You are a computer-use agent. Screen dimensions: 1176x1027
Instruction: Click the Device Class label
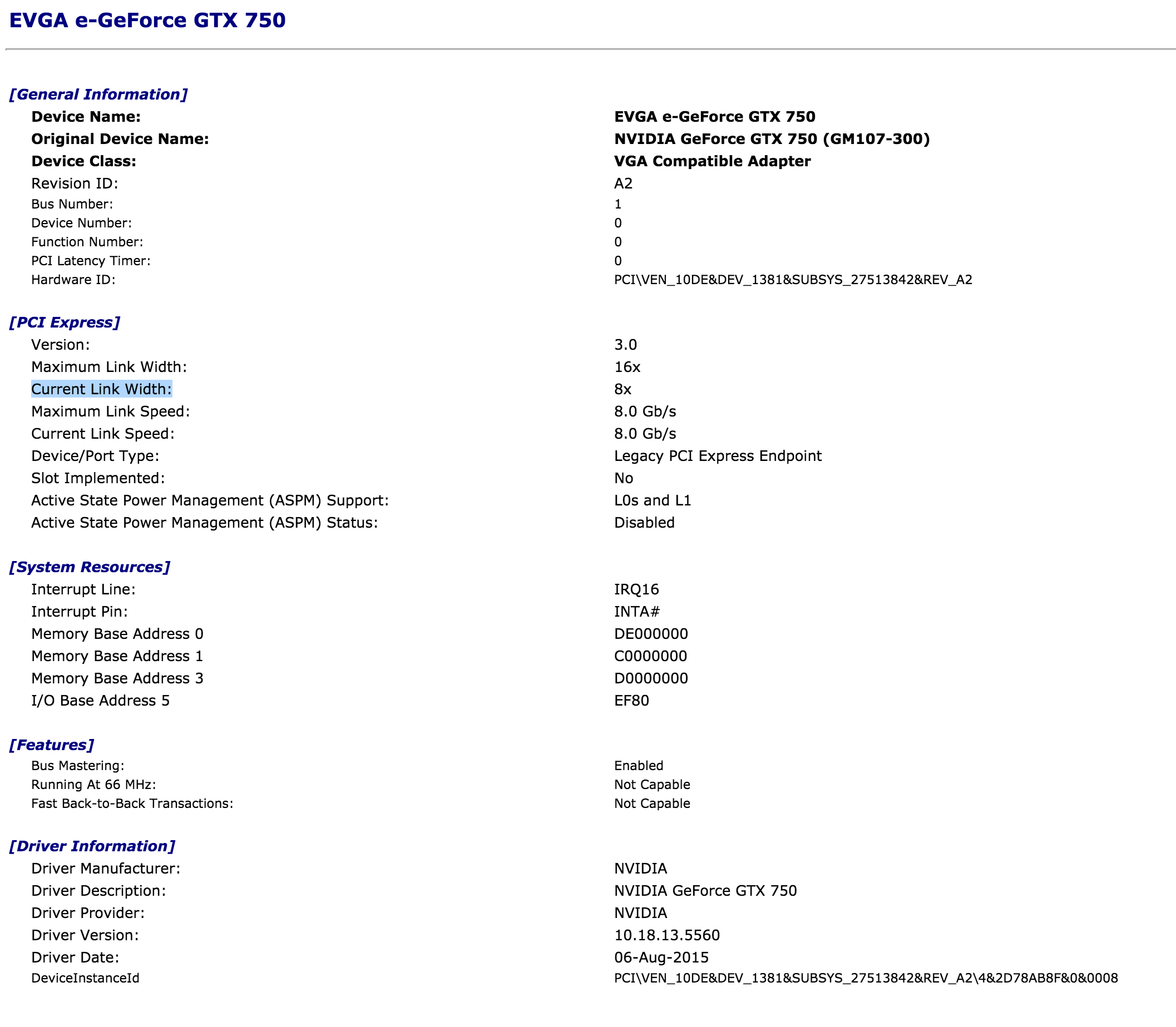click(x=83, y=162)
